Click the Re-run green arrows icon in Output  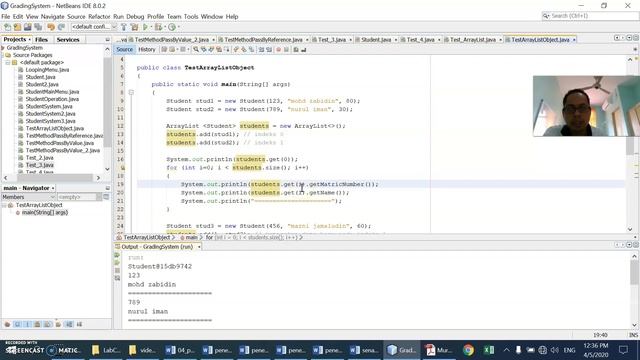(x=117, y=255)
